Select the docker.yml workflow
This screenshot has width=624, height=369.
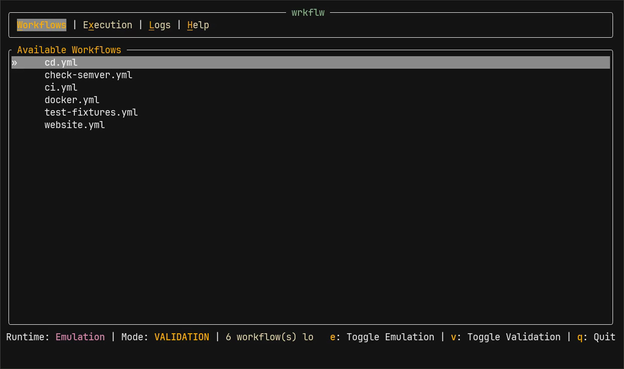72,100
